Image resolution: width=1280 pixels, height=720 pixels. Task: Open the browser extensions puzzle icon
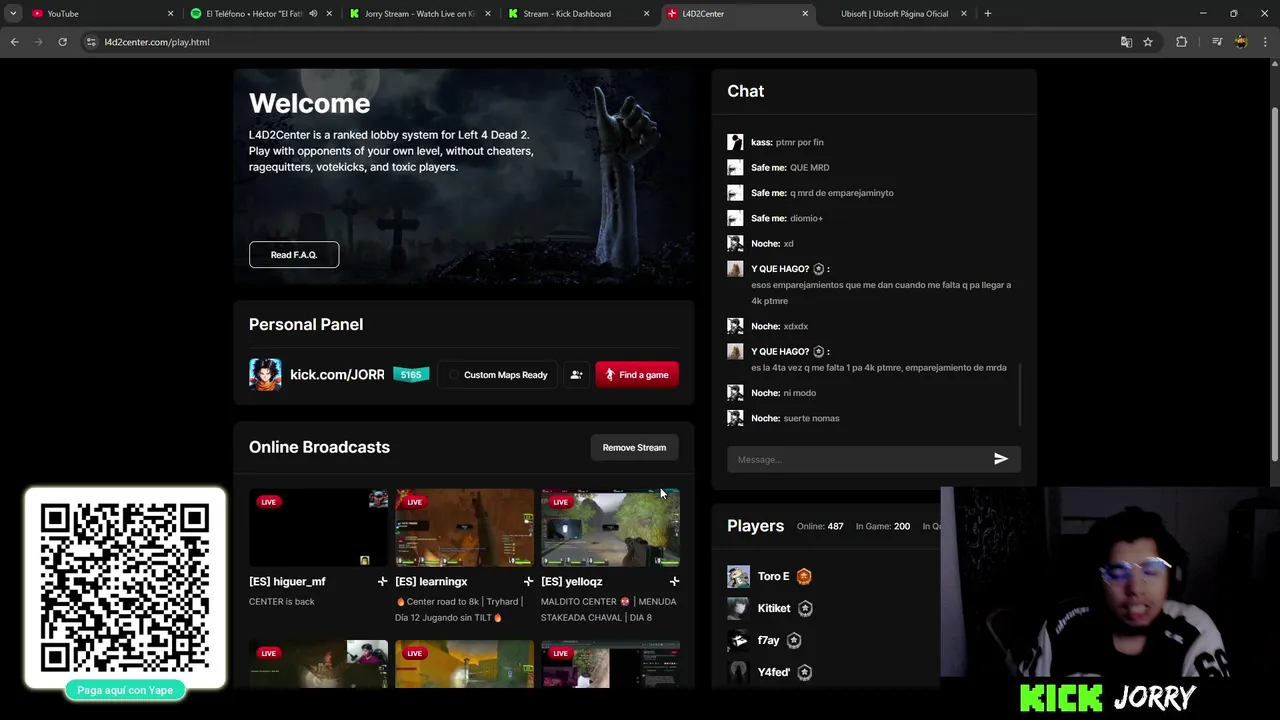(x=1182, y=42)
